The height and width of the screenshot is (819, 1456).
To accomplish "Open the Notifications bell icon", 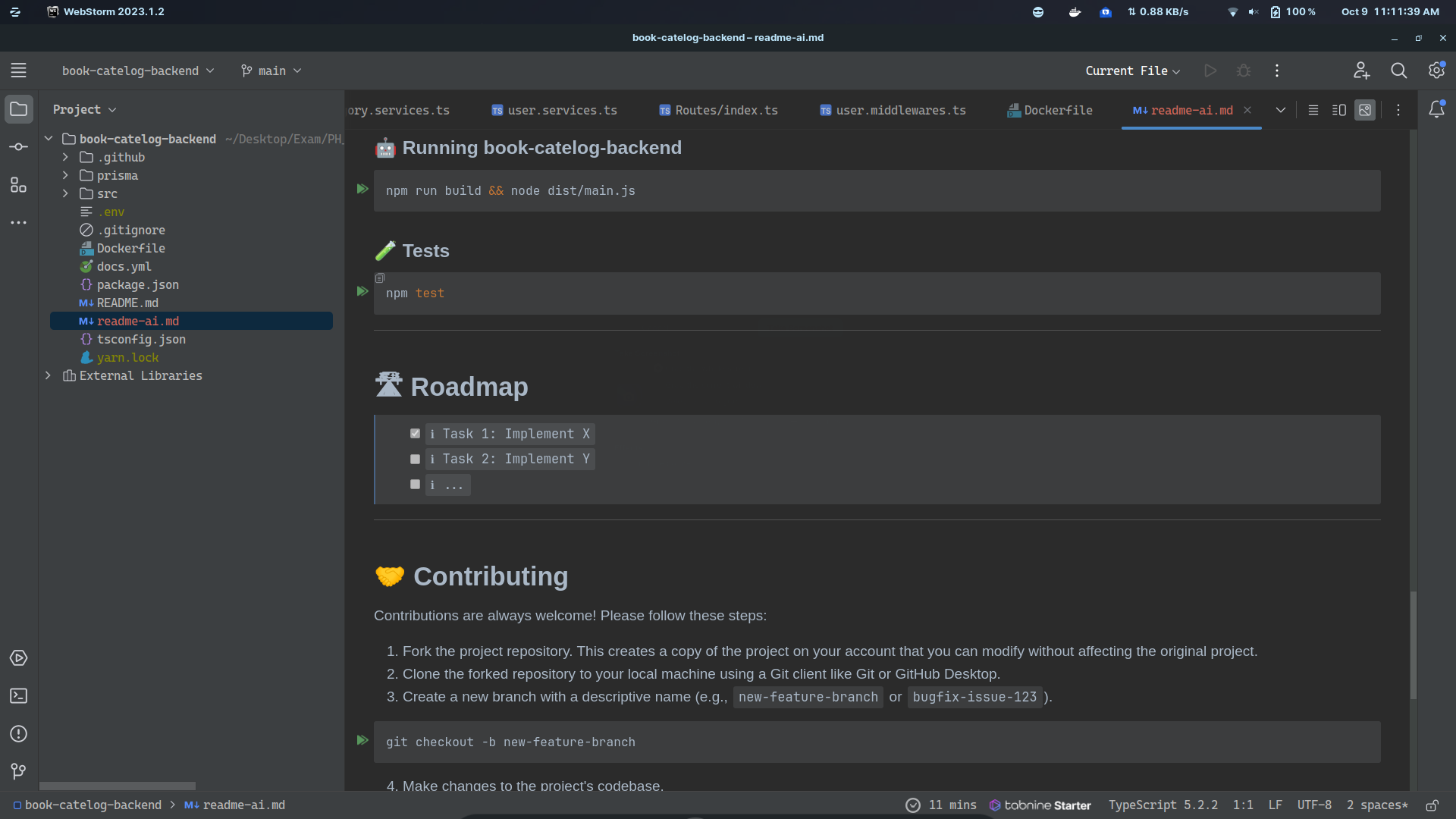I will tap(1436, 110).
